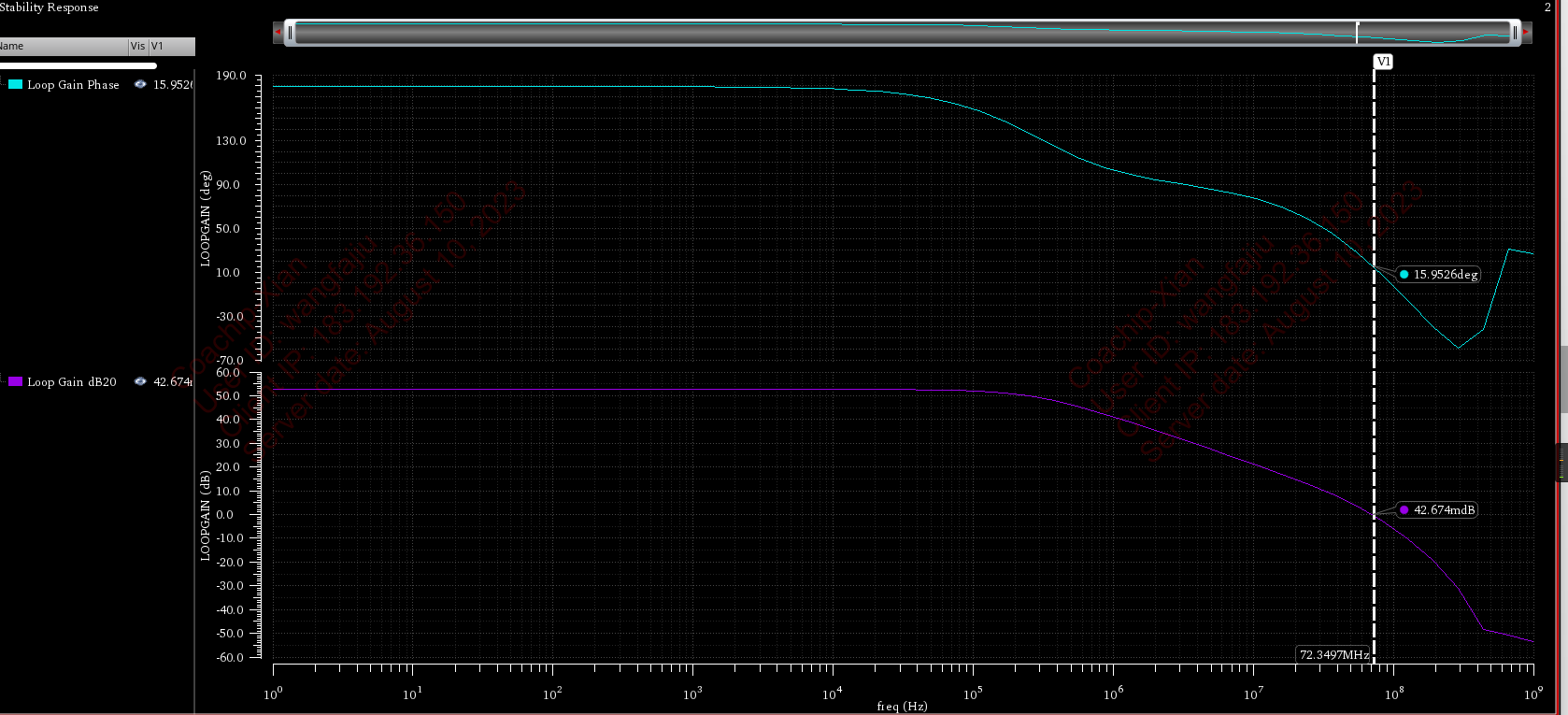
Task: Click the purple Loop Gain dB20 color swatch
Action: point(15,382)
